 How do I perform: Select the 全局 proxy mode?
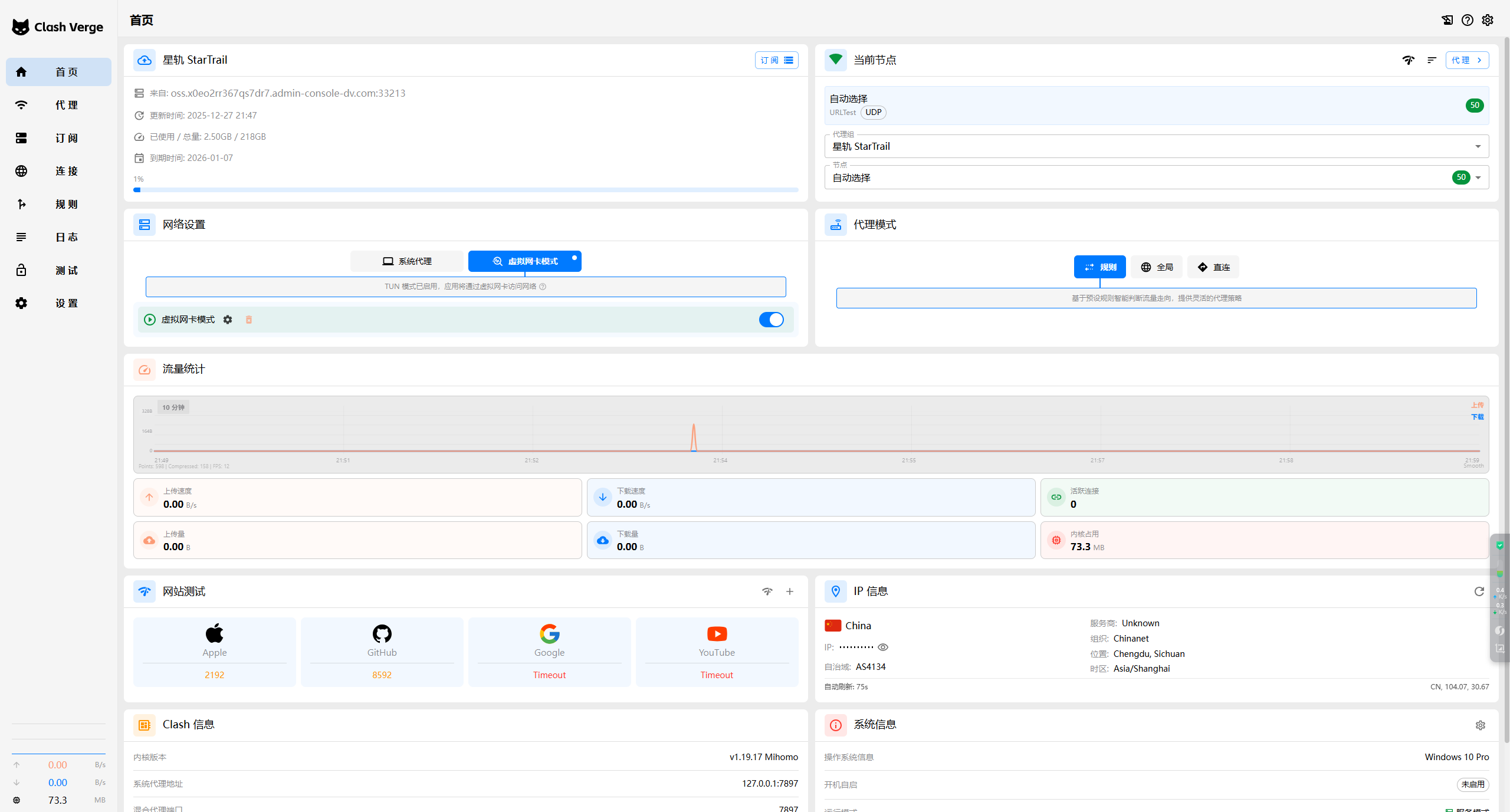[1156, 267]
